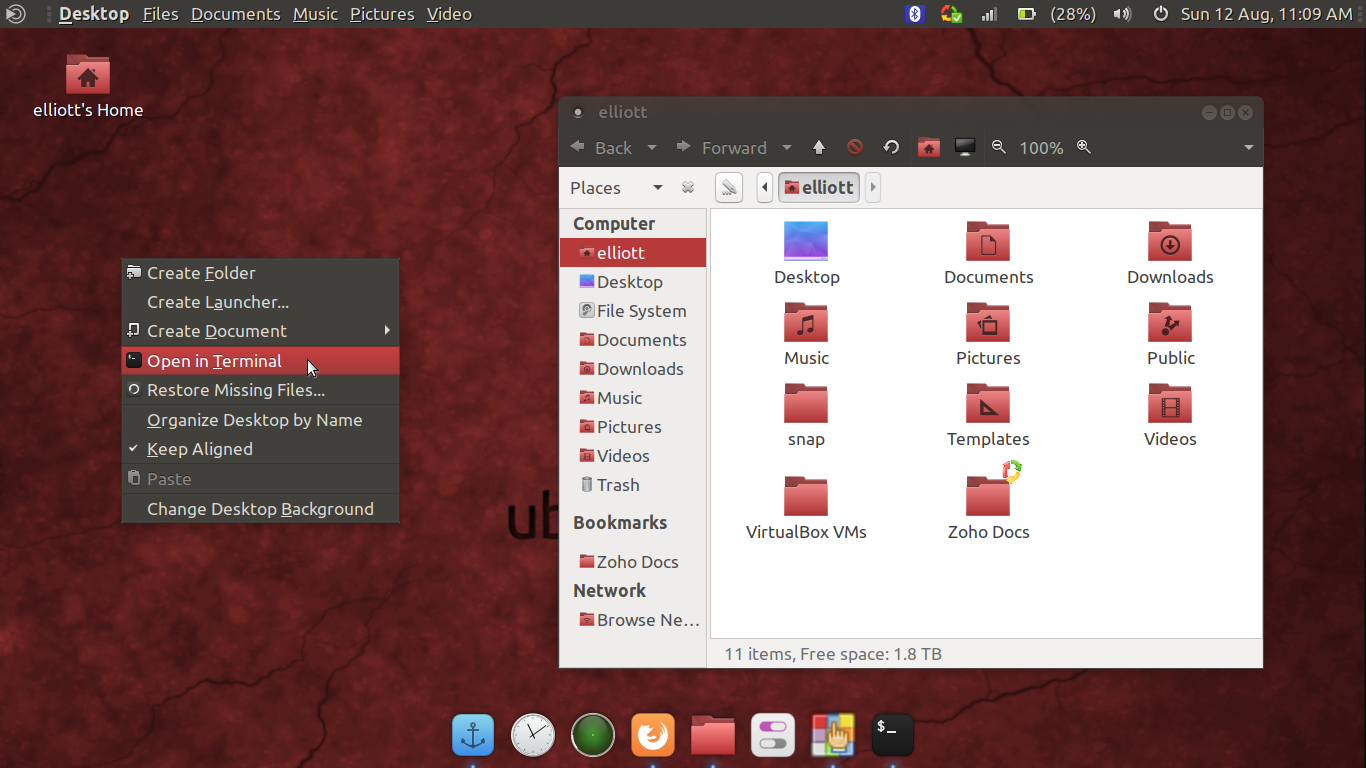Click the path bar right scroll arrow
This screenshot has height=768, width=1366.
tap(873, 187)
